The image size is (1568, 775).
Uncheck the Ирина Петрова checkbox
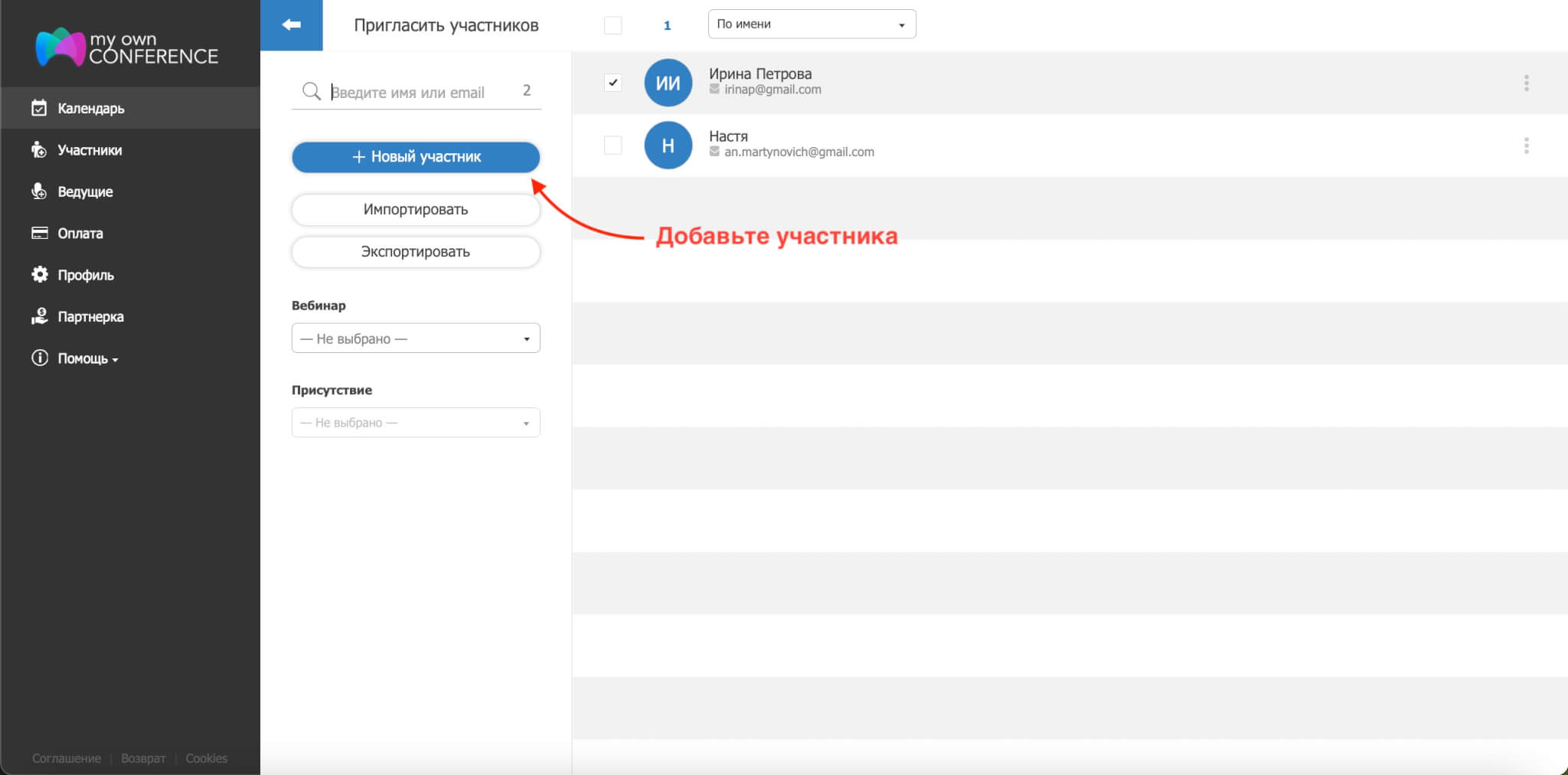(612, 83)
